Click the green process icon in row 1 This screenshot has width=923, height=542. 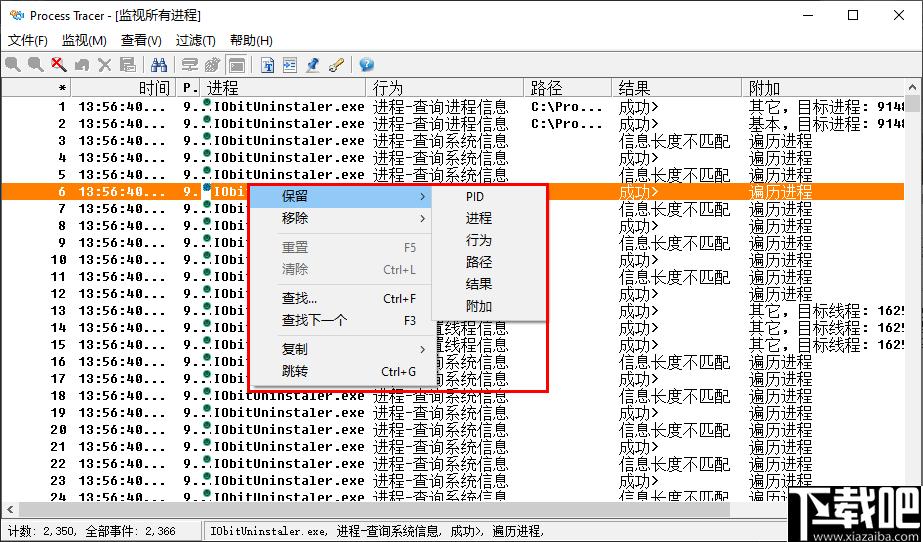pos(207,104)
